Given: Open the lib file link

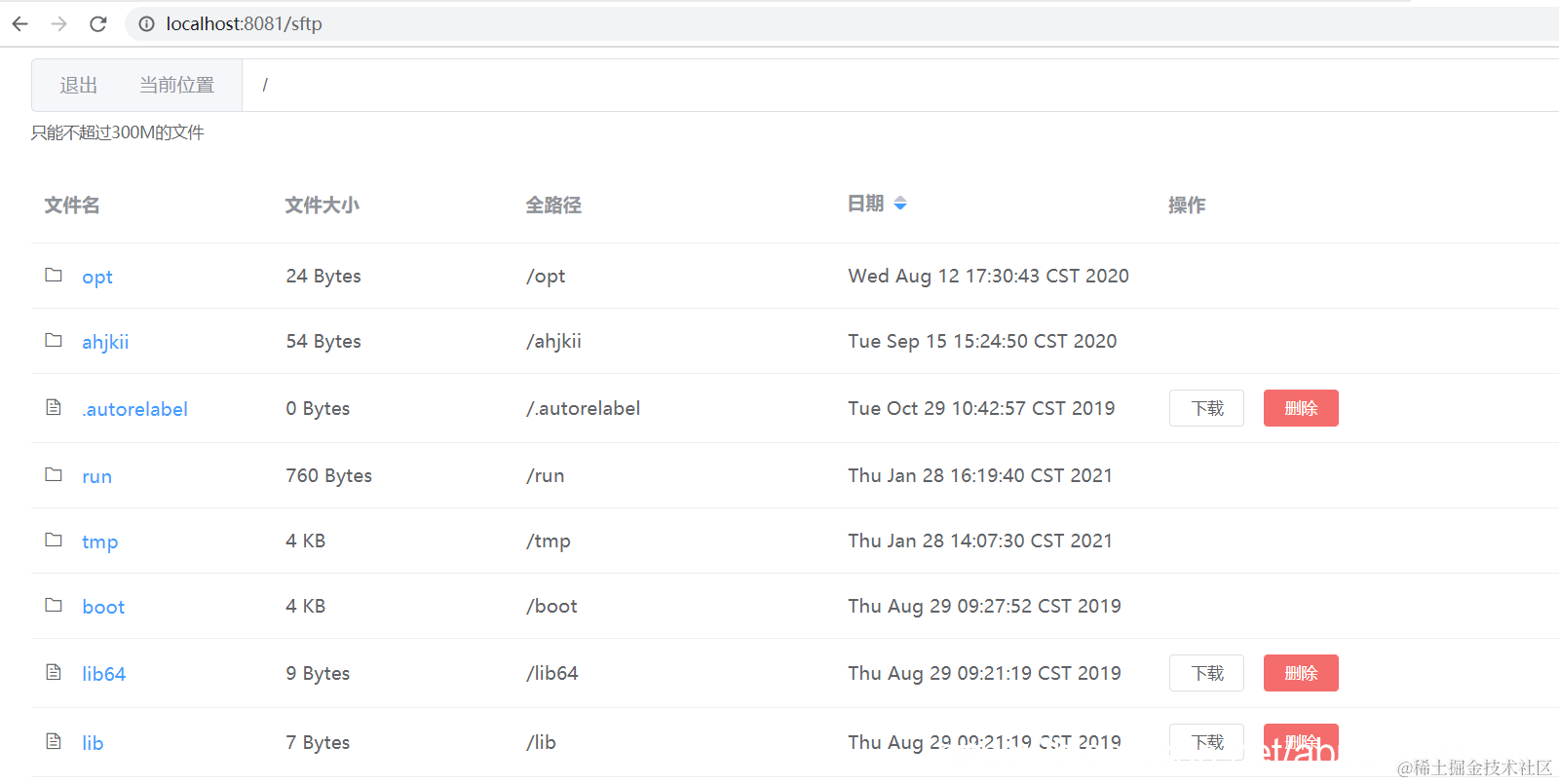Looking at the screenshot, I should 93,743.
